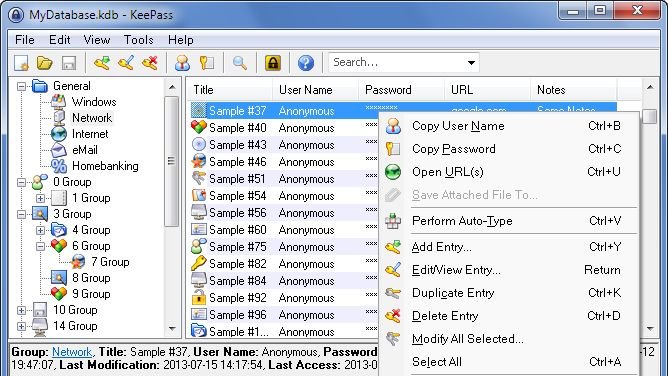Click the Find magnifier toolbar icon
The image size is (668, 376).
(x=240, y=63)
